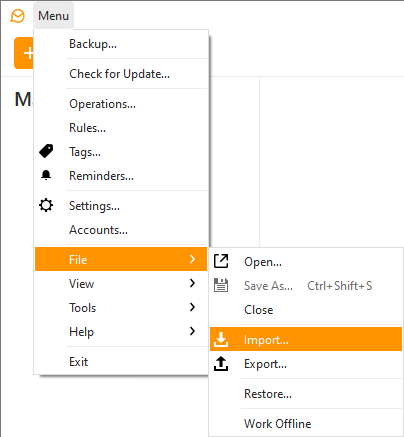Click the Open file arrow icon
The height and width of the screenshot is (437, 404).
[221, 261]
